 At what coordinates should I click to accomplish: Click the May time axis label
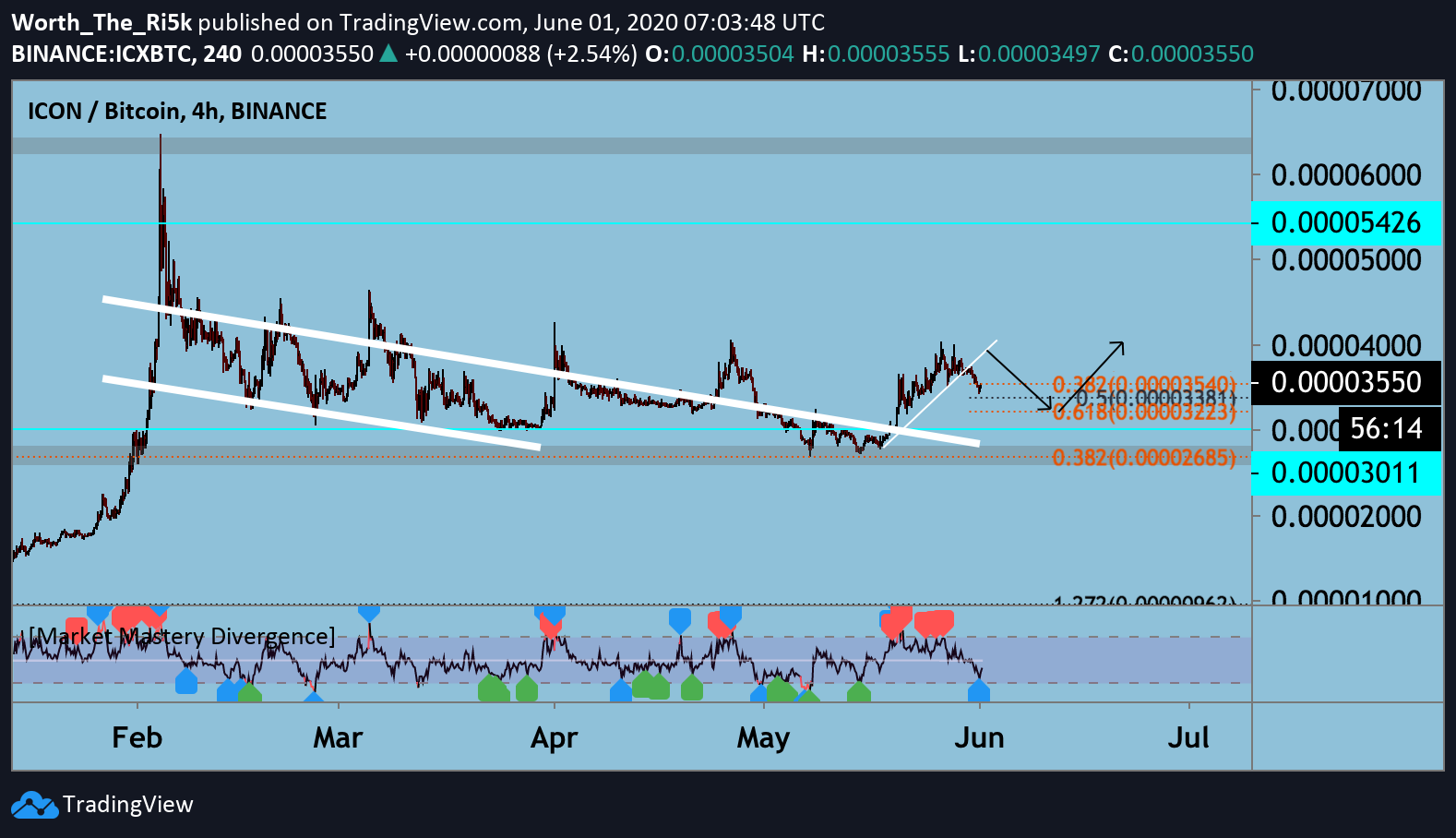(x=763, y=738)
